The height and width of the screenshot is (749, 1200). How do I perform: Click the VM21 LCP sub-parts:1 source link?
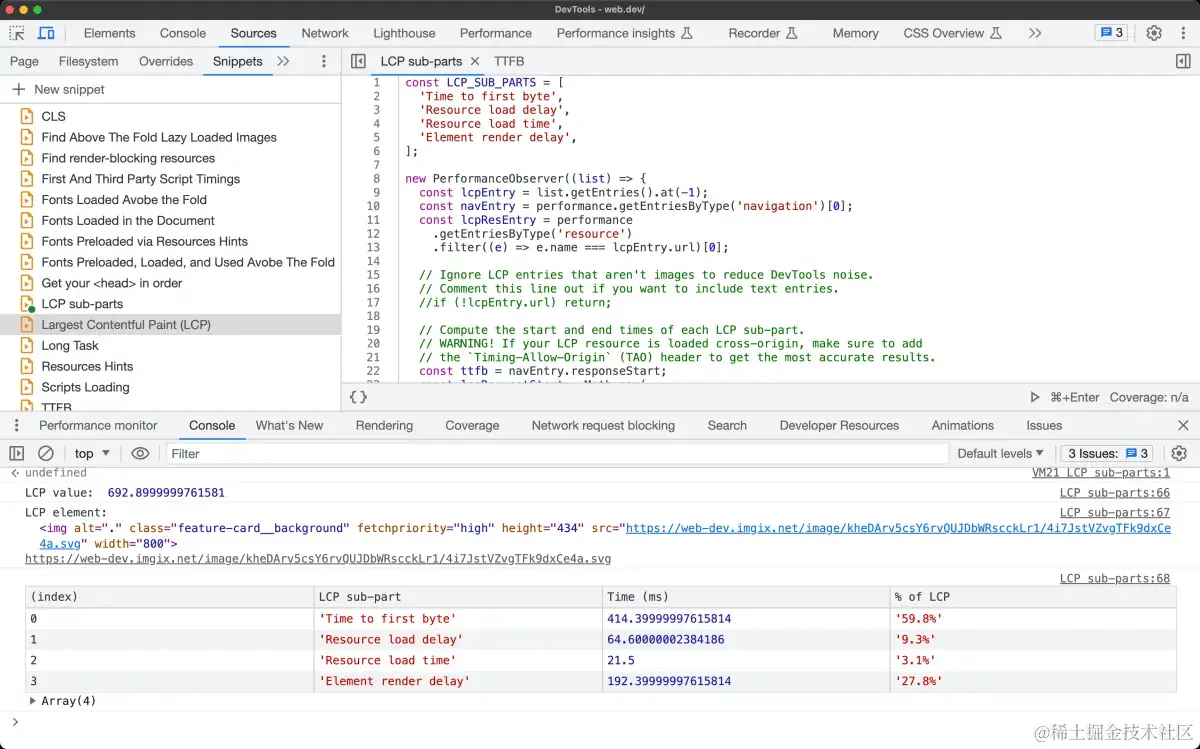click(x=1101, y=473)
